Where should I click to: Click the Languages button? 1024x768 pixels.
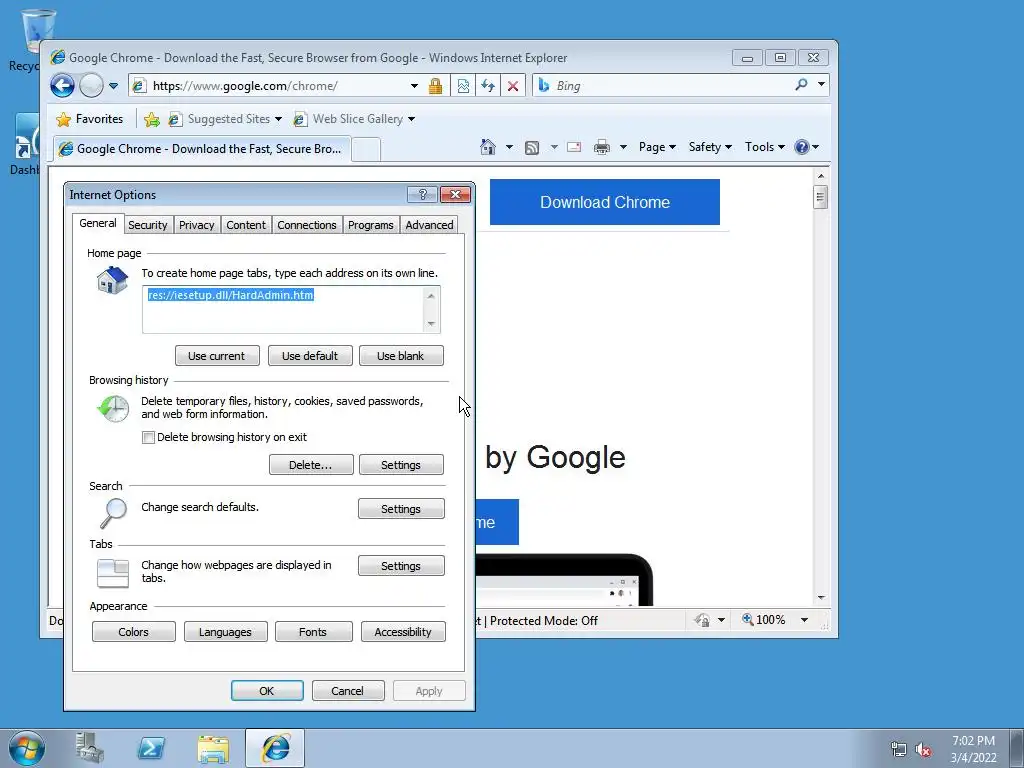coord(225,632)
